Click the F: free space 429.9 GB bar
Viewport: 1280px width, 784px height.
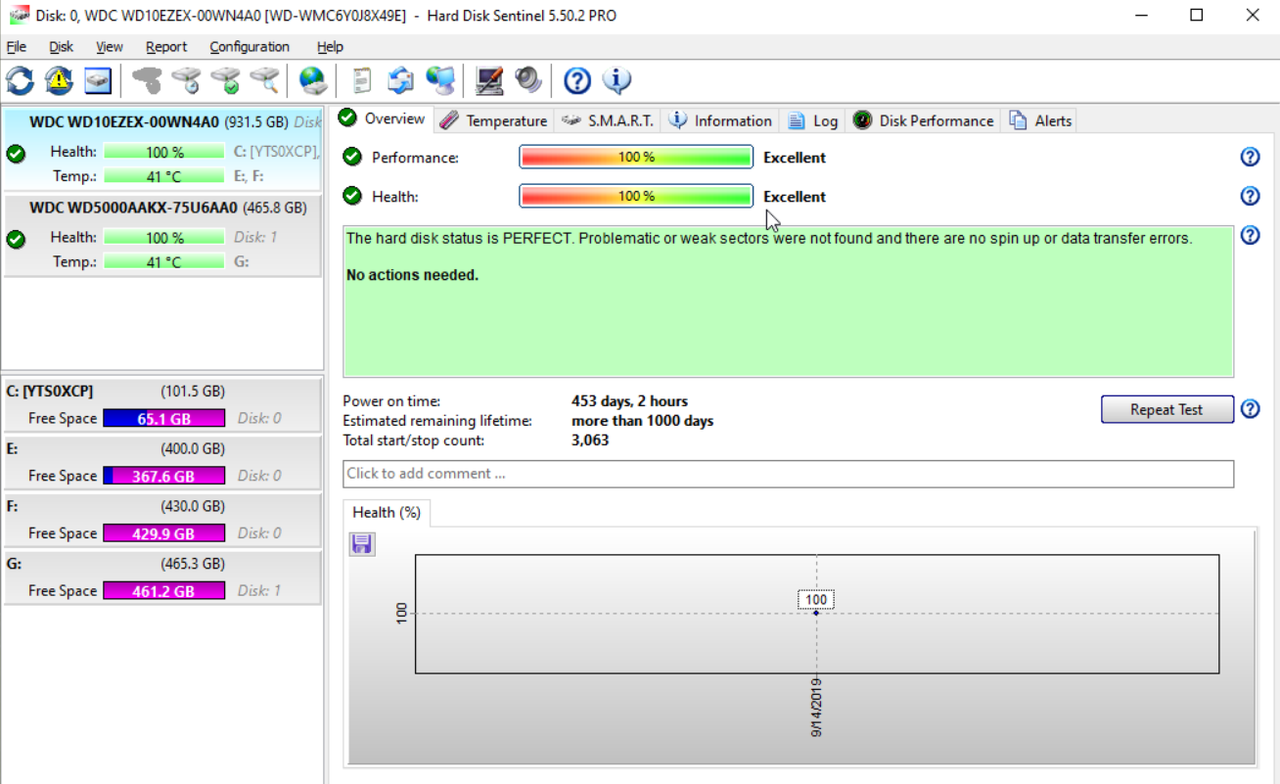pos(164,534)
